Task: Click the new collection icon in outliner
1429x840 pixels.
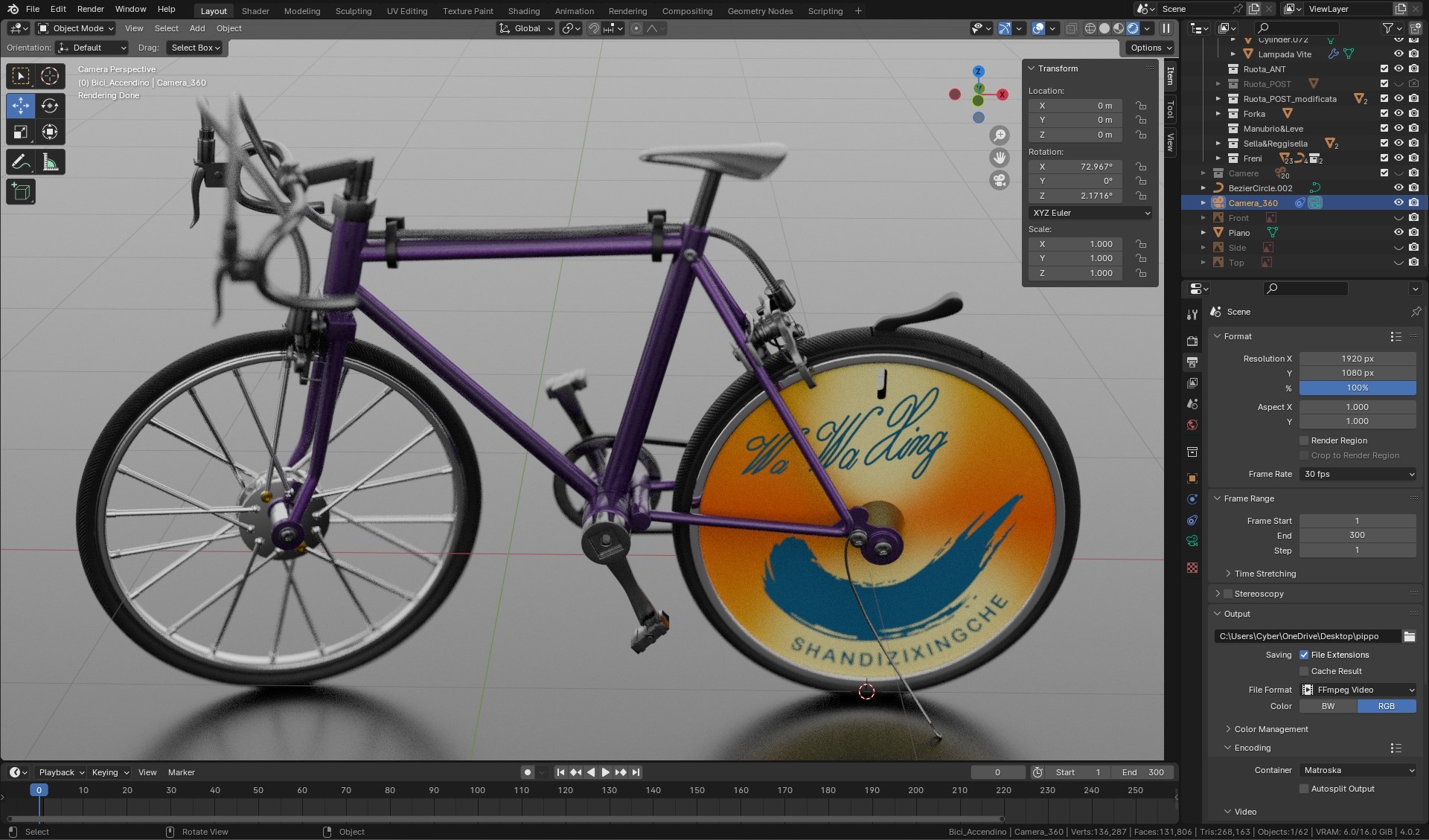Action: 1415,28
